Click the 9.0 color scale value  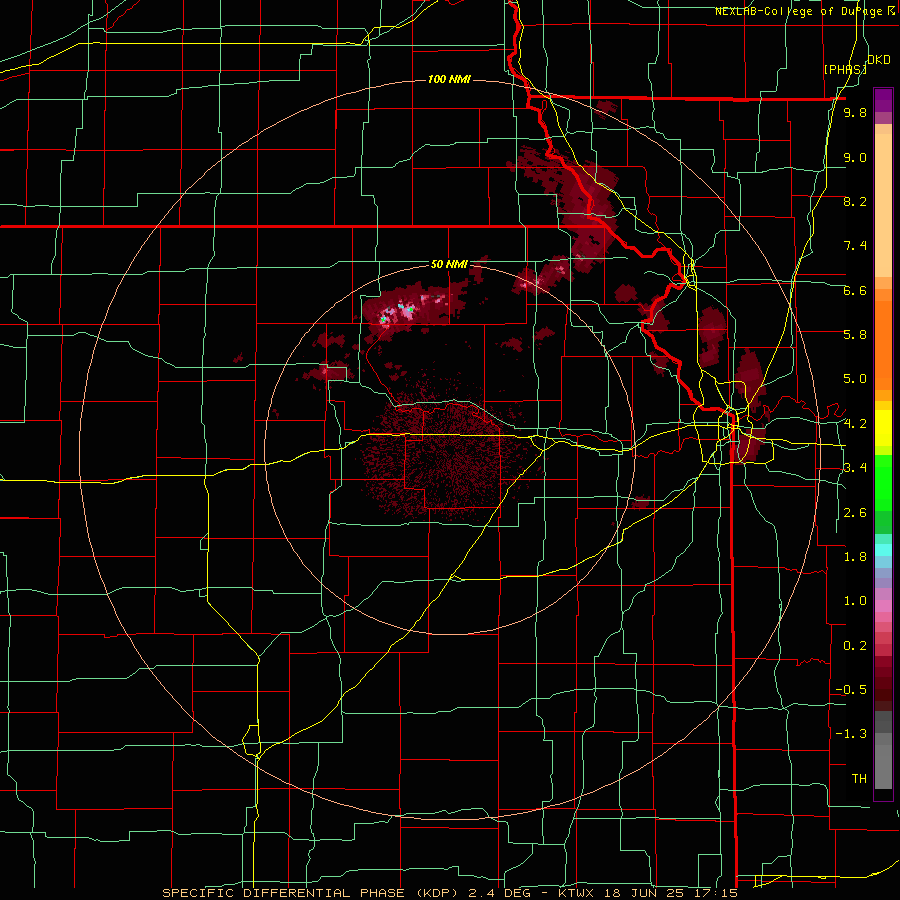[855, 157]
